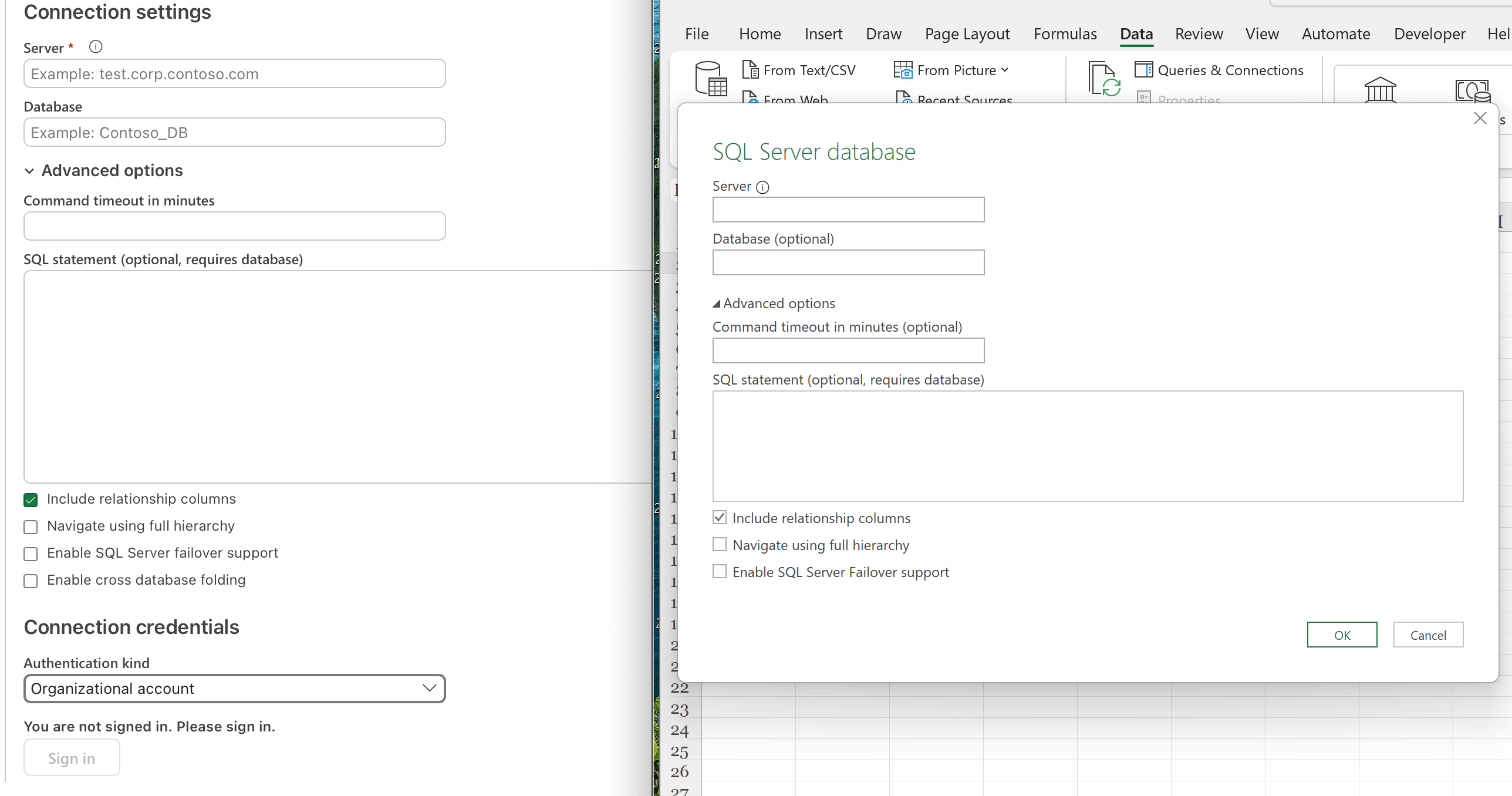Open the Page Layout ribbon tab
Screen dimensions: 1512x796
pyautogui.click(x=967, y=34)
